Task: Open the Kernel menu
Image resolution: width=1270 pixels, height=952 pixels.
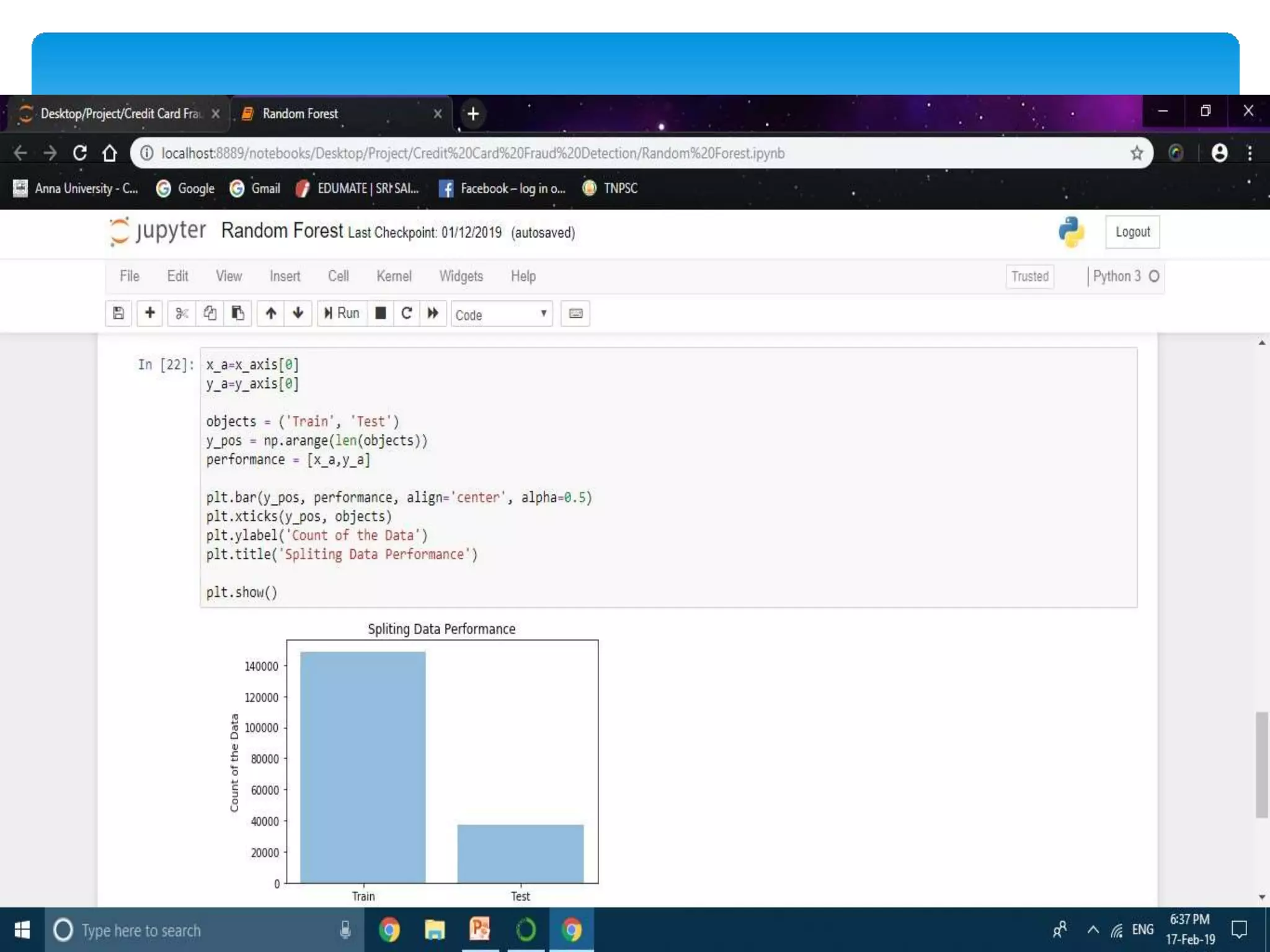Action: (394, 276)
